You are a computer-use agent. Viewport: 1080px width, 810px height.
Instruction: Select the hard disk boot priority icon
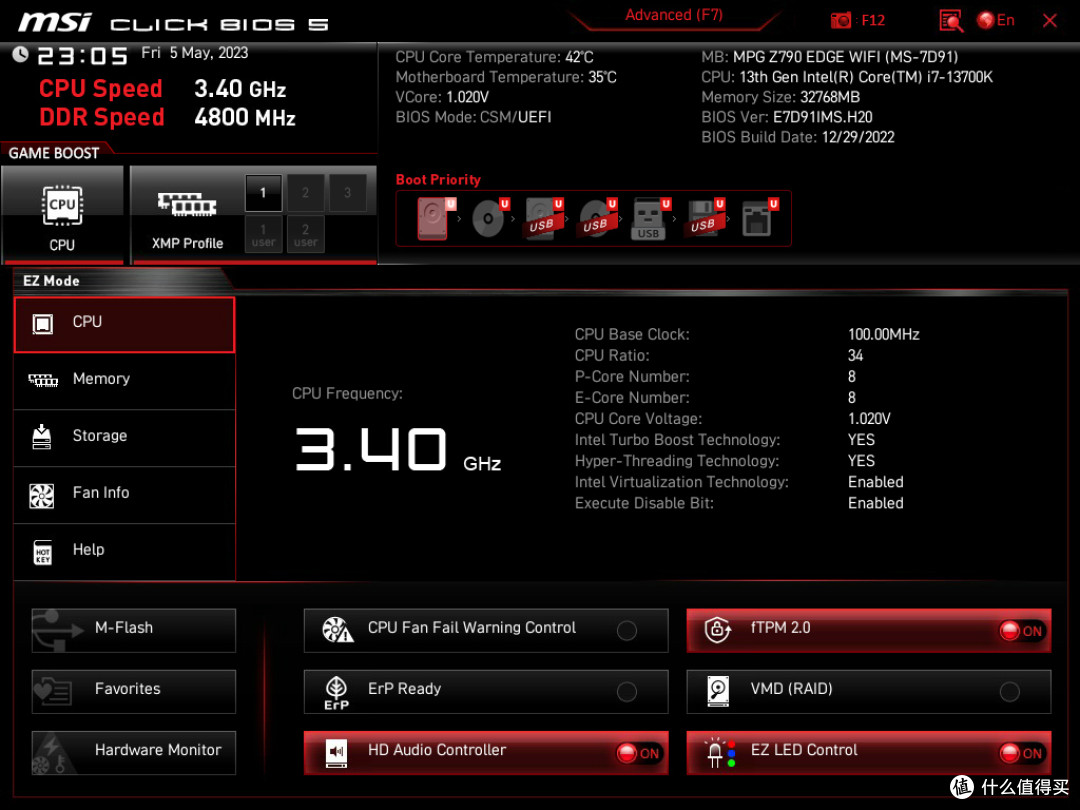(x=434, y=218)
